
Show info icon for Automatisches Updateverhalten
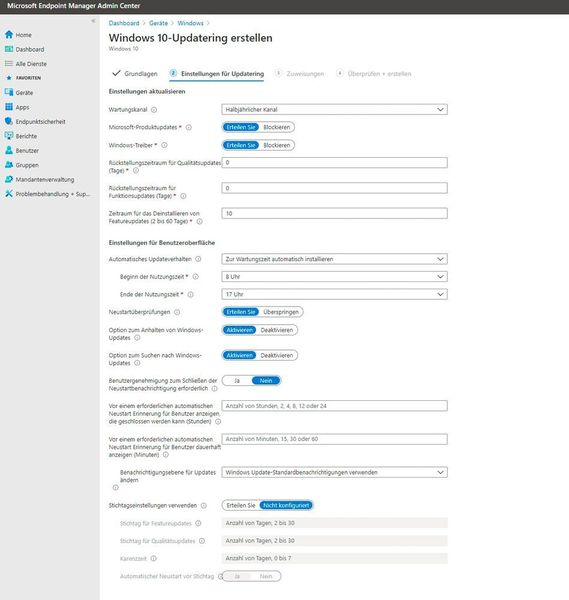tap(198, 259)
